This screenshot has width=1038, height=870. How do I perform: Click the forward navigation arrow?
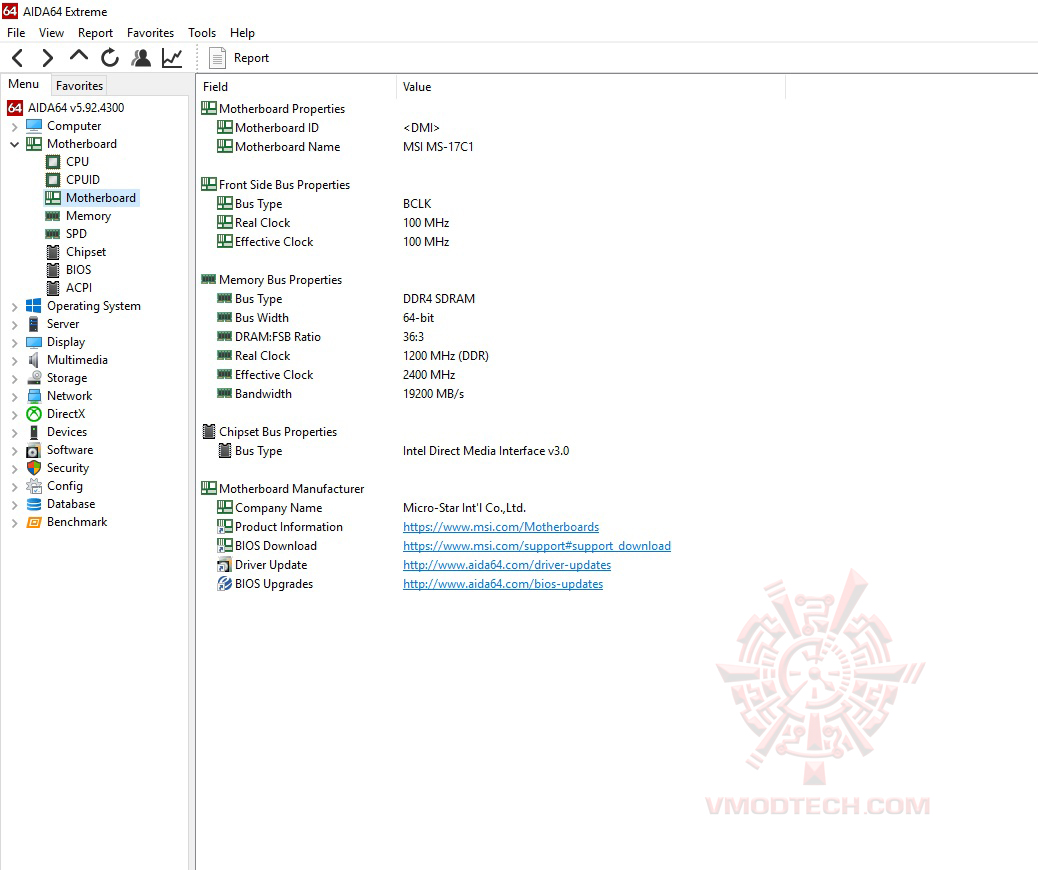pyautogui.click(x=46, y=58)
